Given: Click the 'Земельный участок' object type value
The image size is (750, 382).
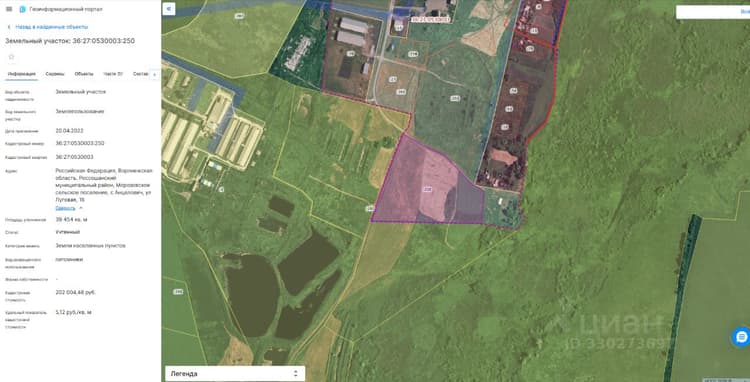Looking at the screenshot, I should point(80,91).
